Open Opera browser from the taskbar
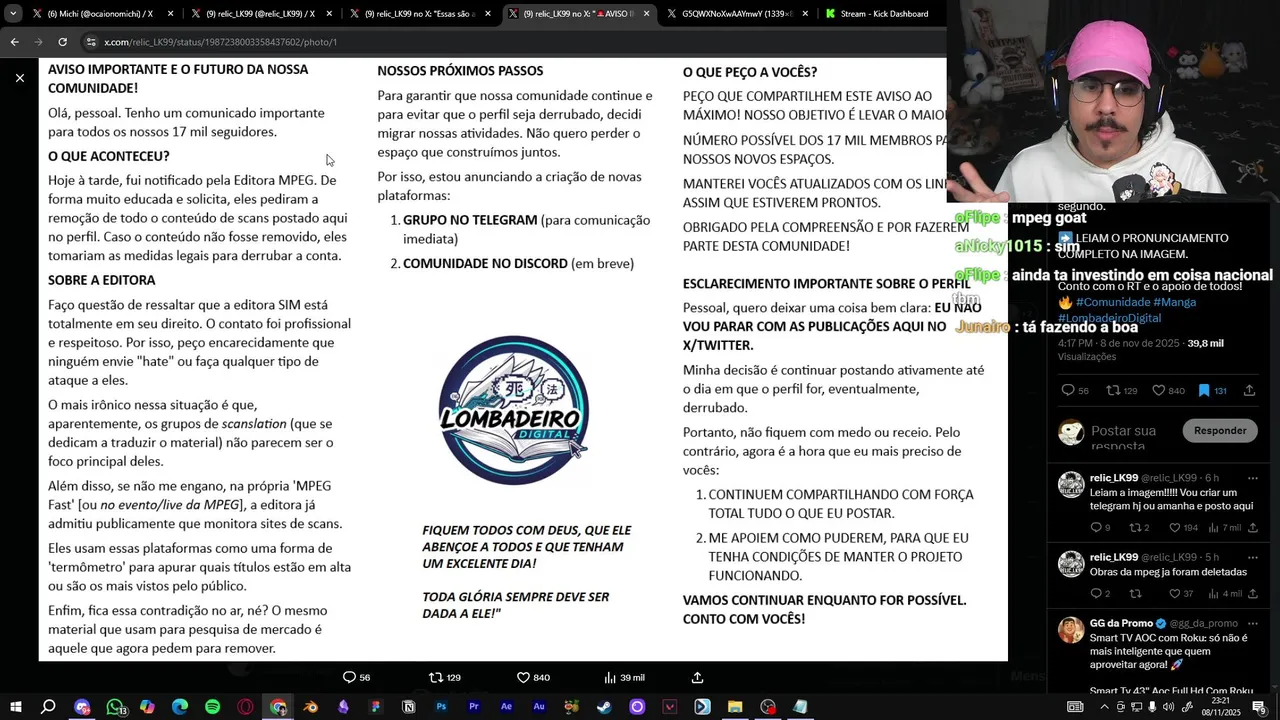The image size is (1280, 720). tap(245, 707)
